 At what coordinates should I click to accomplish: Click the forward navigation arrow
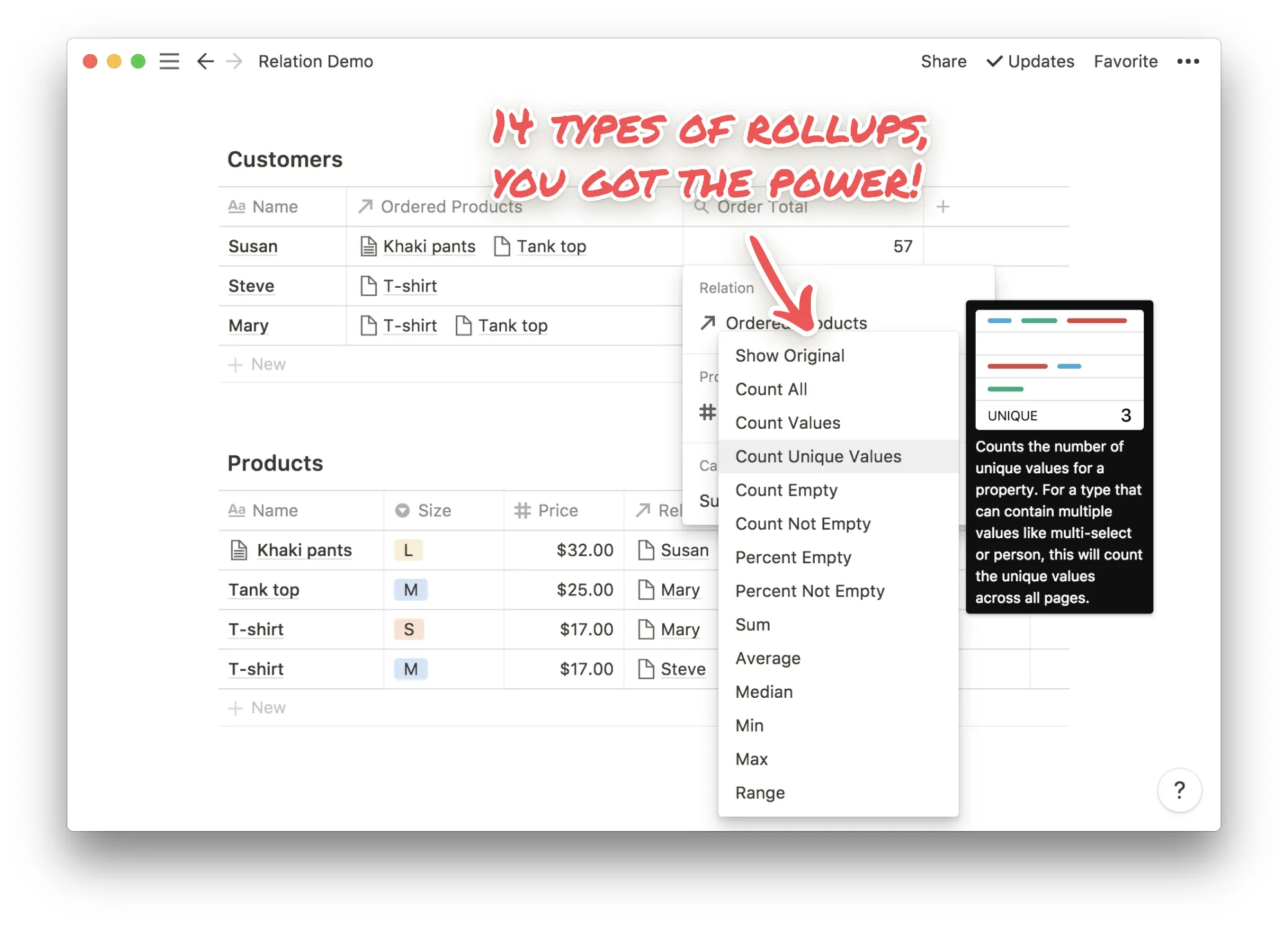click(x=234, y=61)
